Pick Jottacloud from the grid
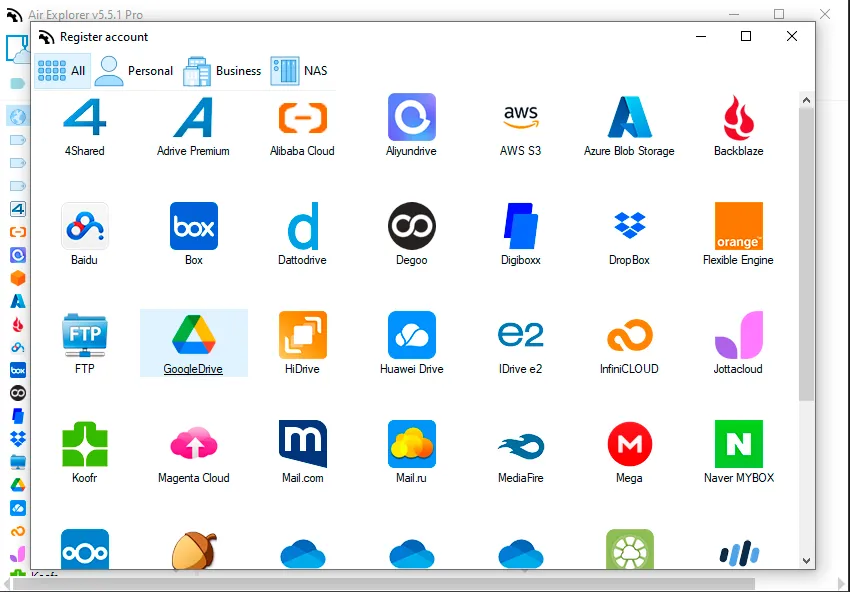The width and height of the screenshot is (850, 592). [x=738, y=335]
